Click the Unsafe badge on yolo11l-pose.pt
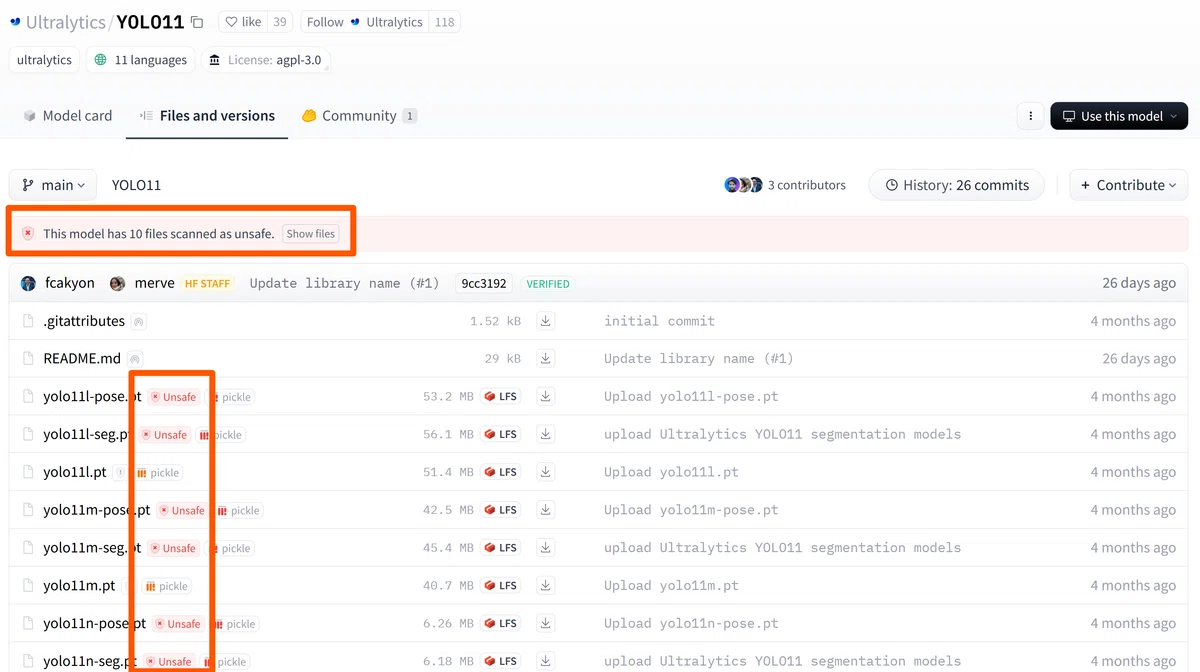This screenshot has width=1200, height=672. [174, 397]
